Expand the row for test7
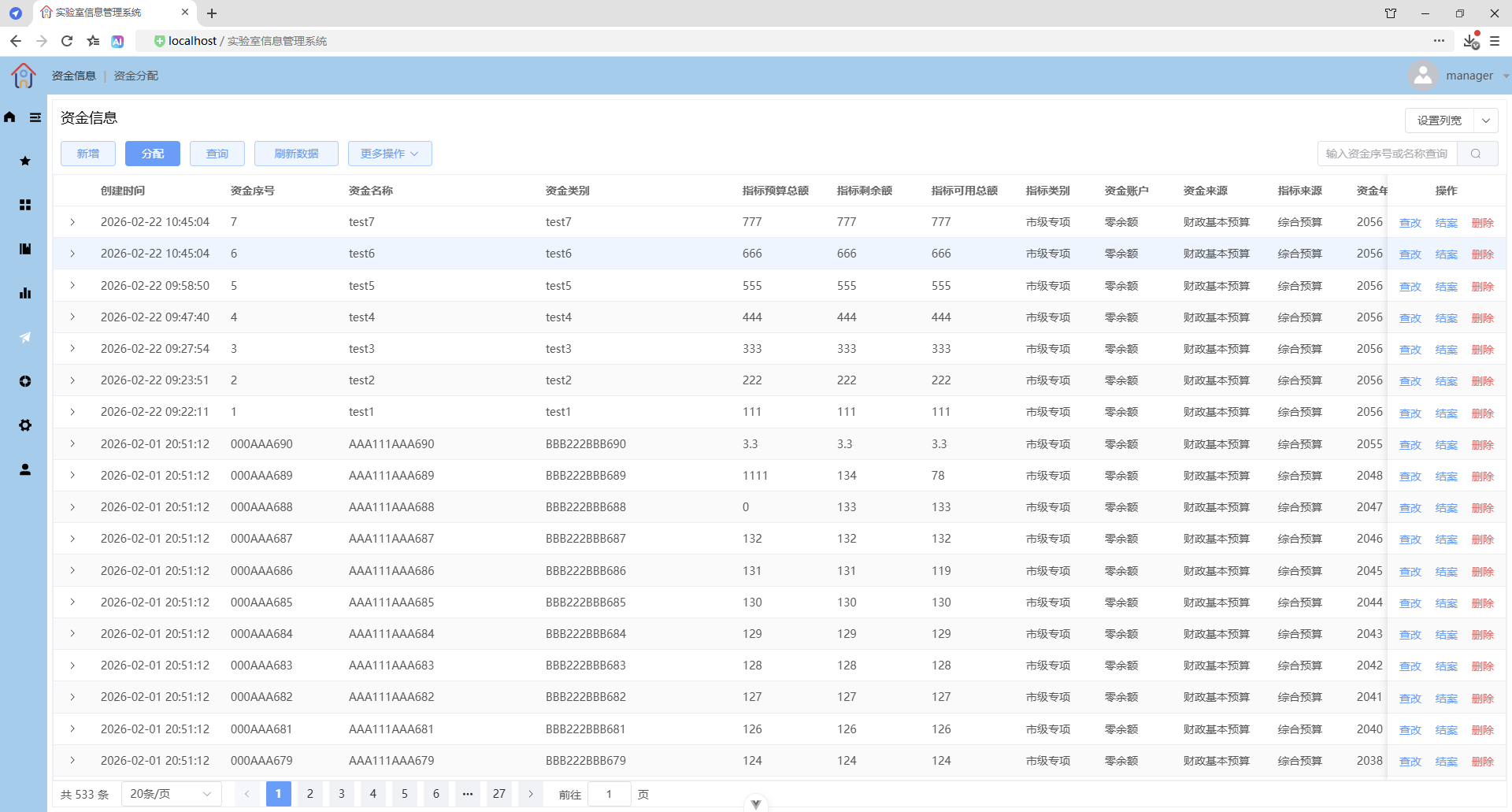1512x812 pixels. [x=72, y=222]
